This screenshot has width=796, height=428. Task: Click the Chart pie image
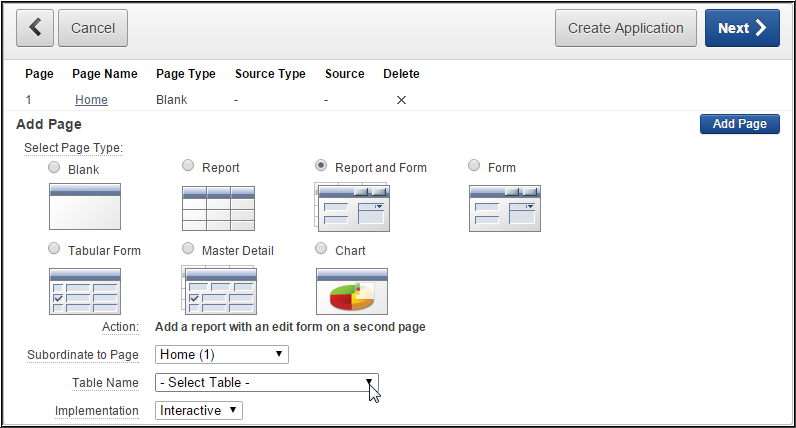pos(352,291)
